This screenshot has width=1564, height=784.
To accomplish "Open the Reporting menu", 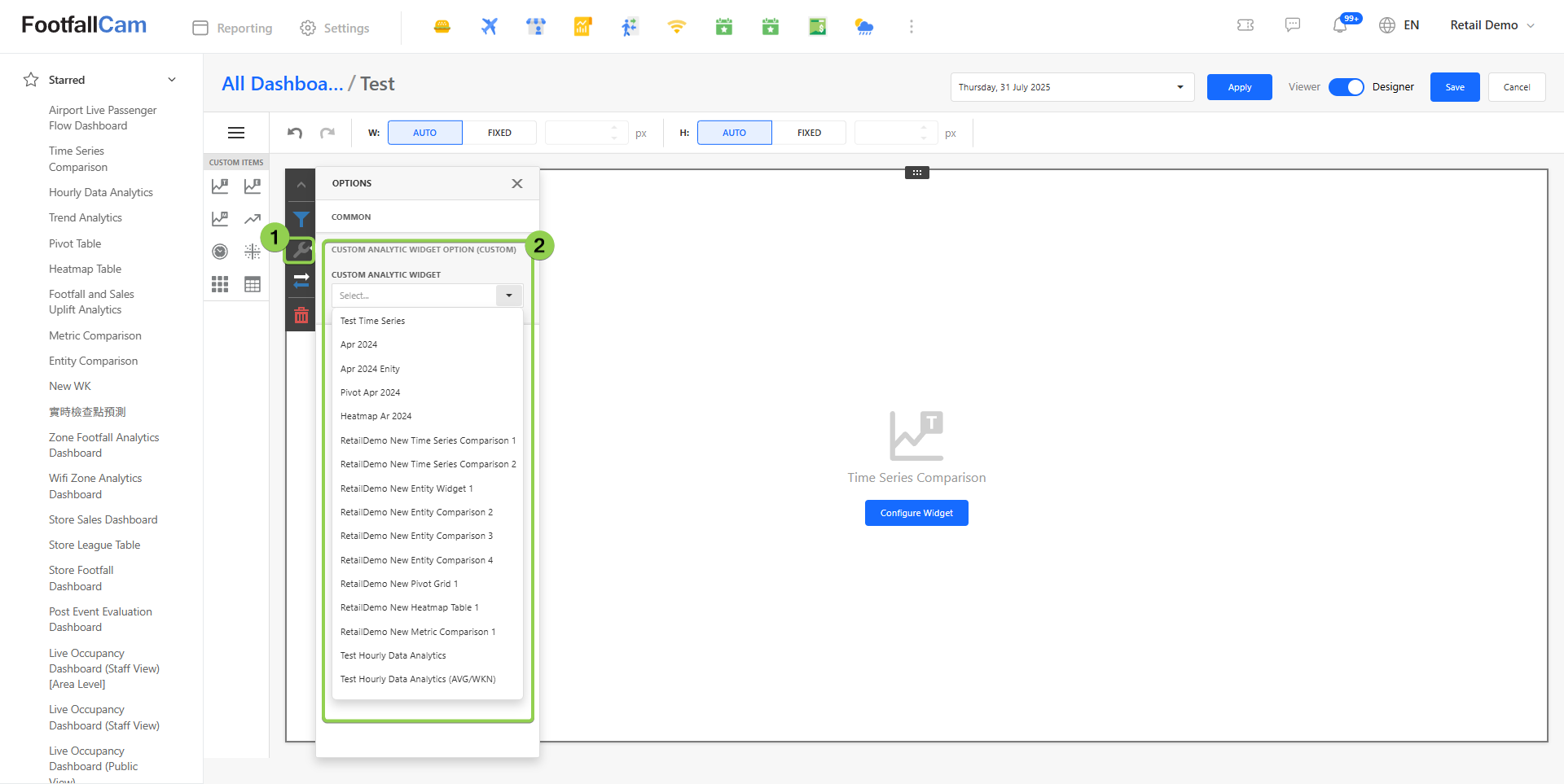I will (x=233, y=28).
